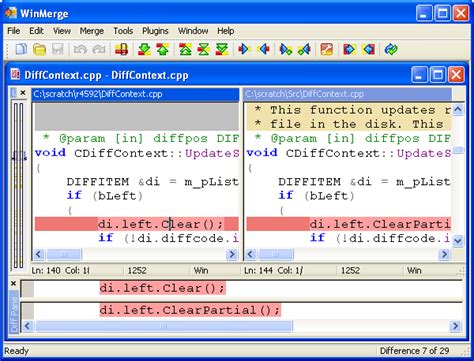474x361 pixels.
Task: Close the Diff Pane with its X
Action: pyautogui.click(x=13, y=284)
